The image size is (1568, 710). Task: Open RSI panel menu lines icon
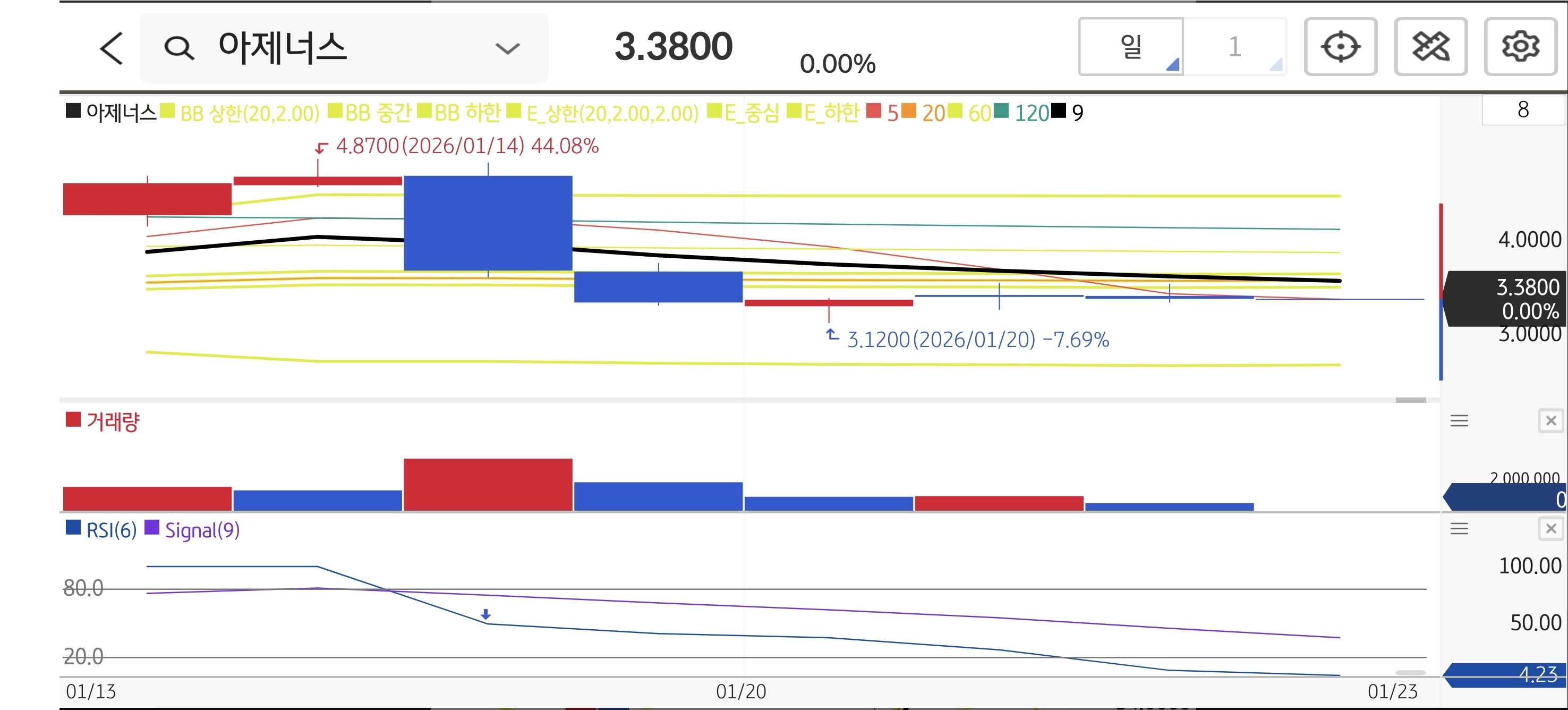tap(1459, 529)
